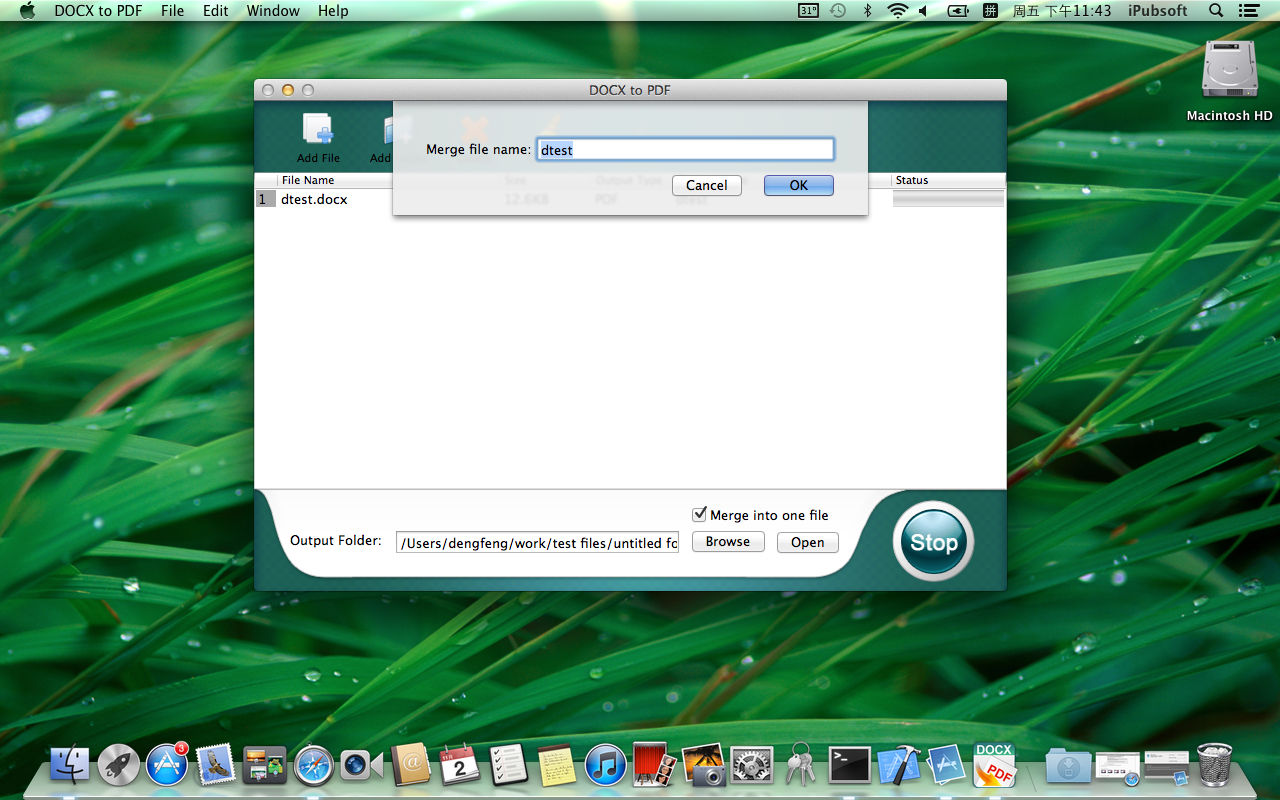Viewport: 1280px width, 800px height.
Task: Click the Add File toolbar icon
Action: [318, 132]
